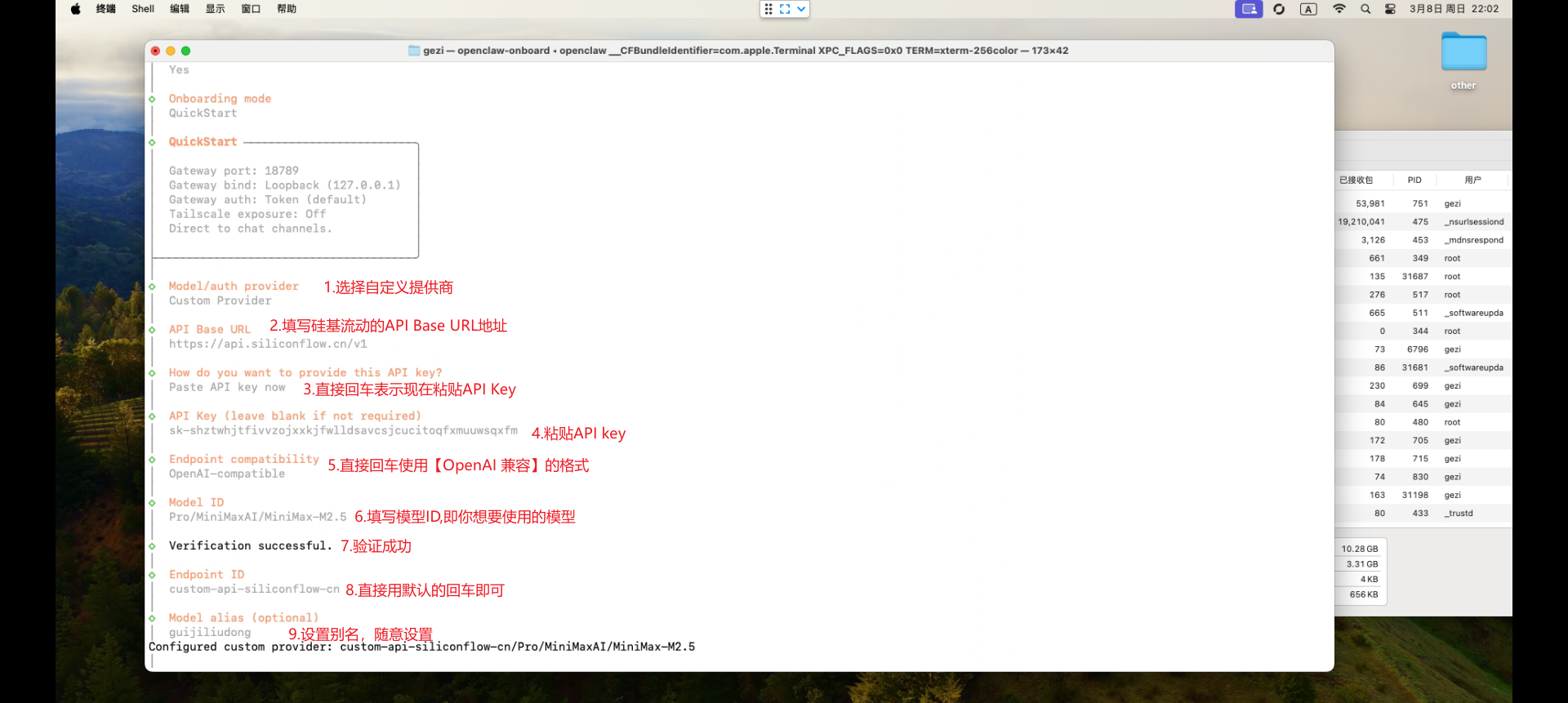Image resolution: width=1568 pixels, height=703 pixels.
Task: Click the model alias 'guijiliudong' text
Action: click(x=210, y=632)
